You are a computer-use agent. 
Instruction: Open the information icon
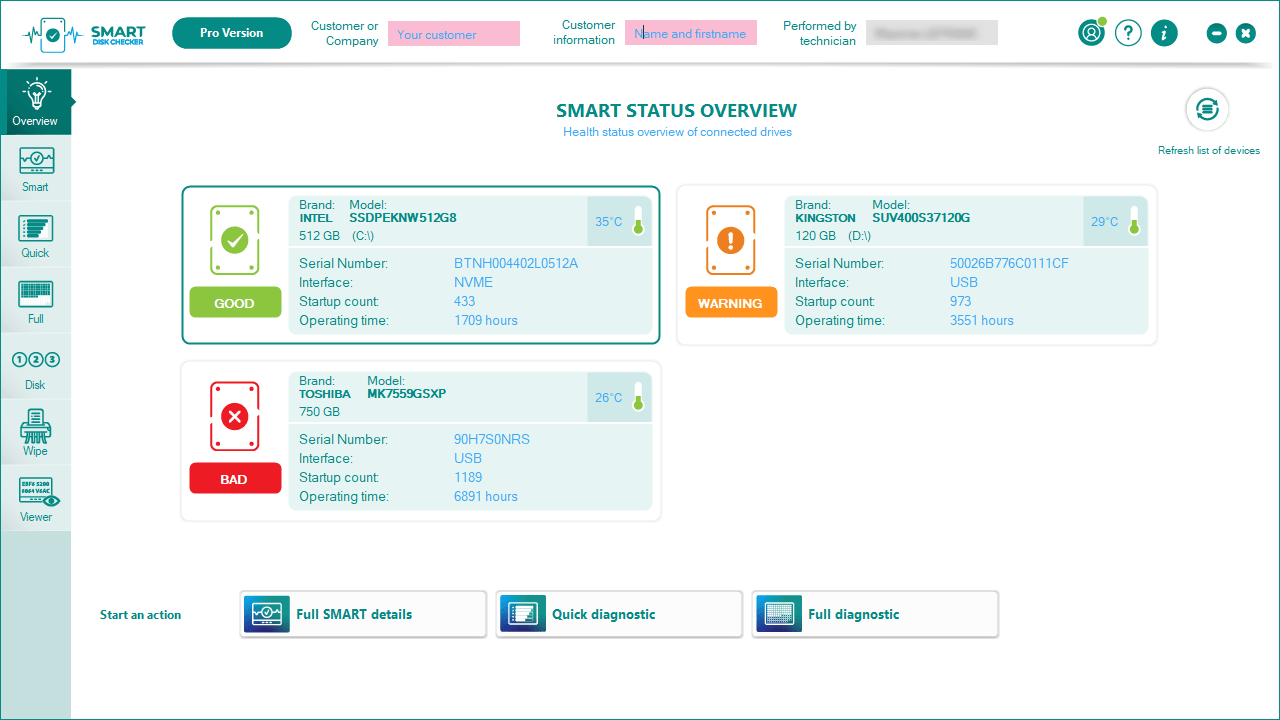[1164, 33]
